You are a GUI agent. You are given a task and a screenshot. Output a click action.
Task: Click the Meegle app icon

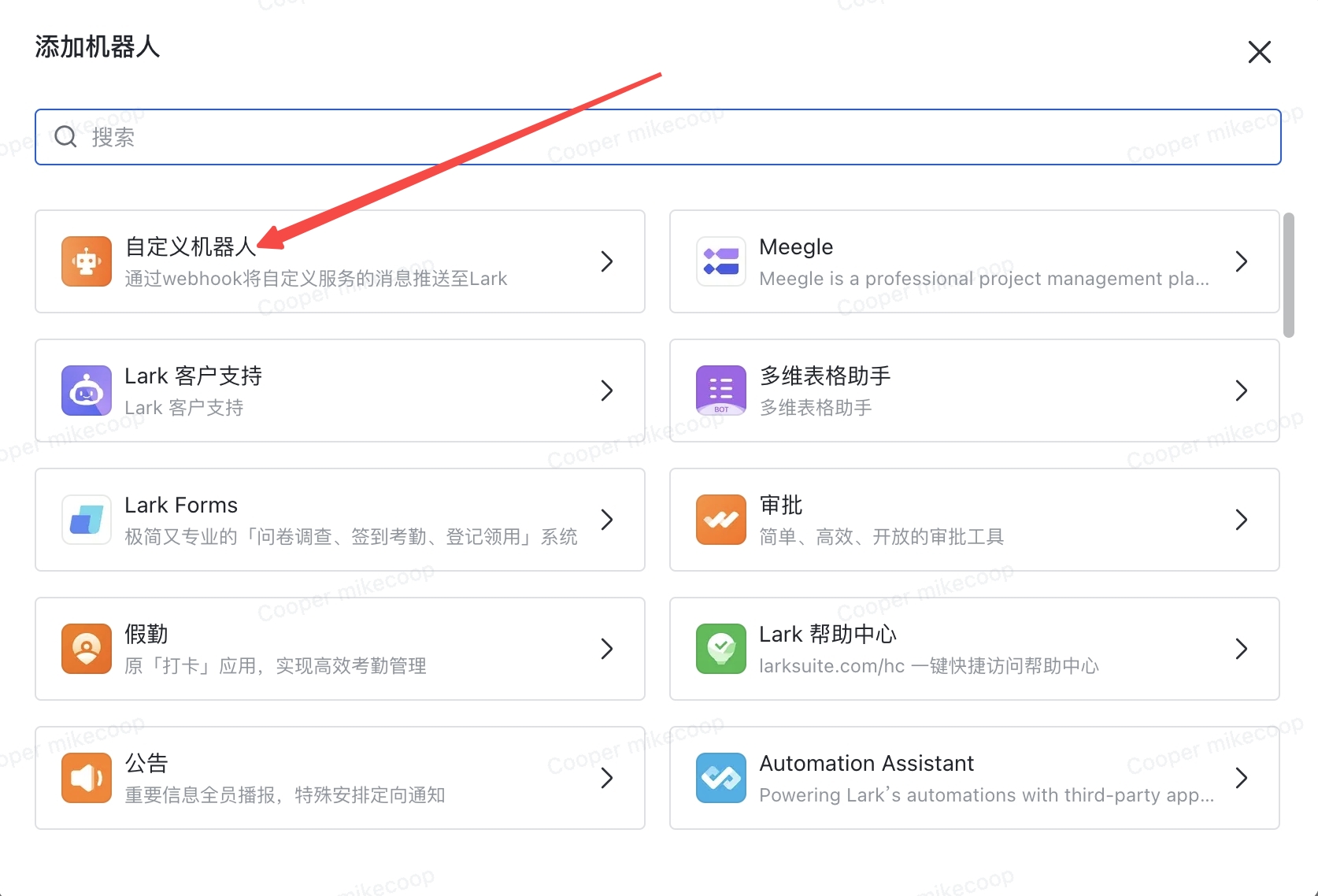tap(721, 261)
